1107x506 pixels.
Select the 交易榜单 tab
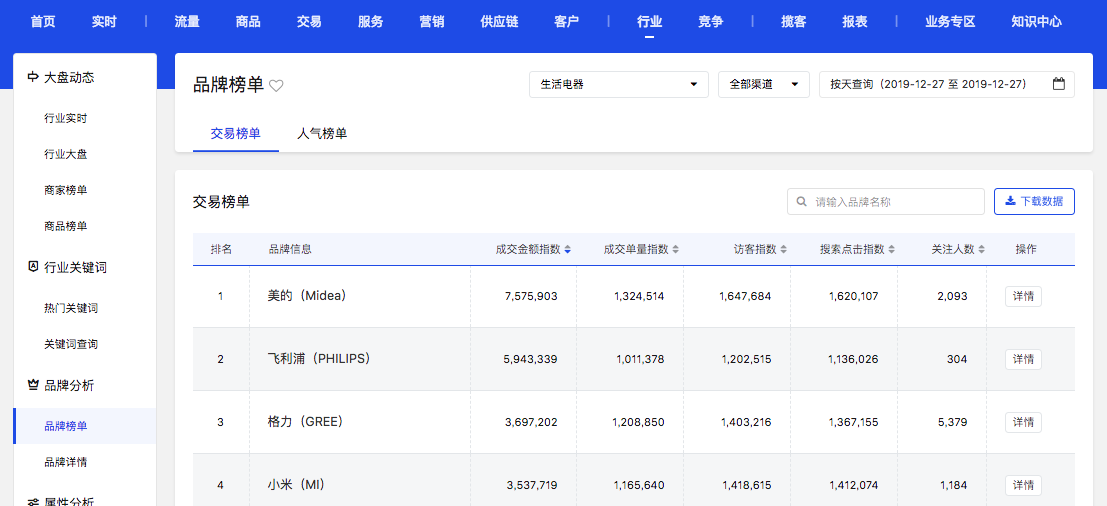[x=236, y=134]
